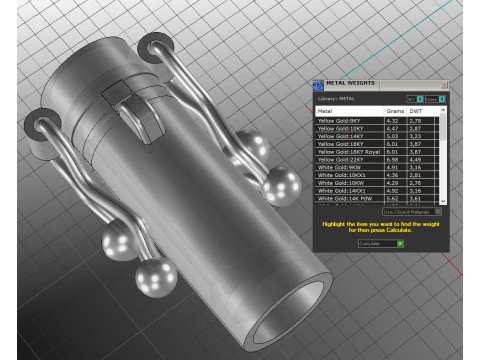Click the Metal Weights flask icon
Screen dimensions: 480x360
pos(318,85)
